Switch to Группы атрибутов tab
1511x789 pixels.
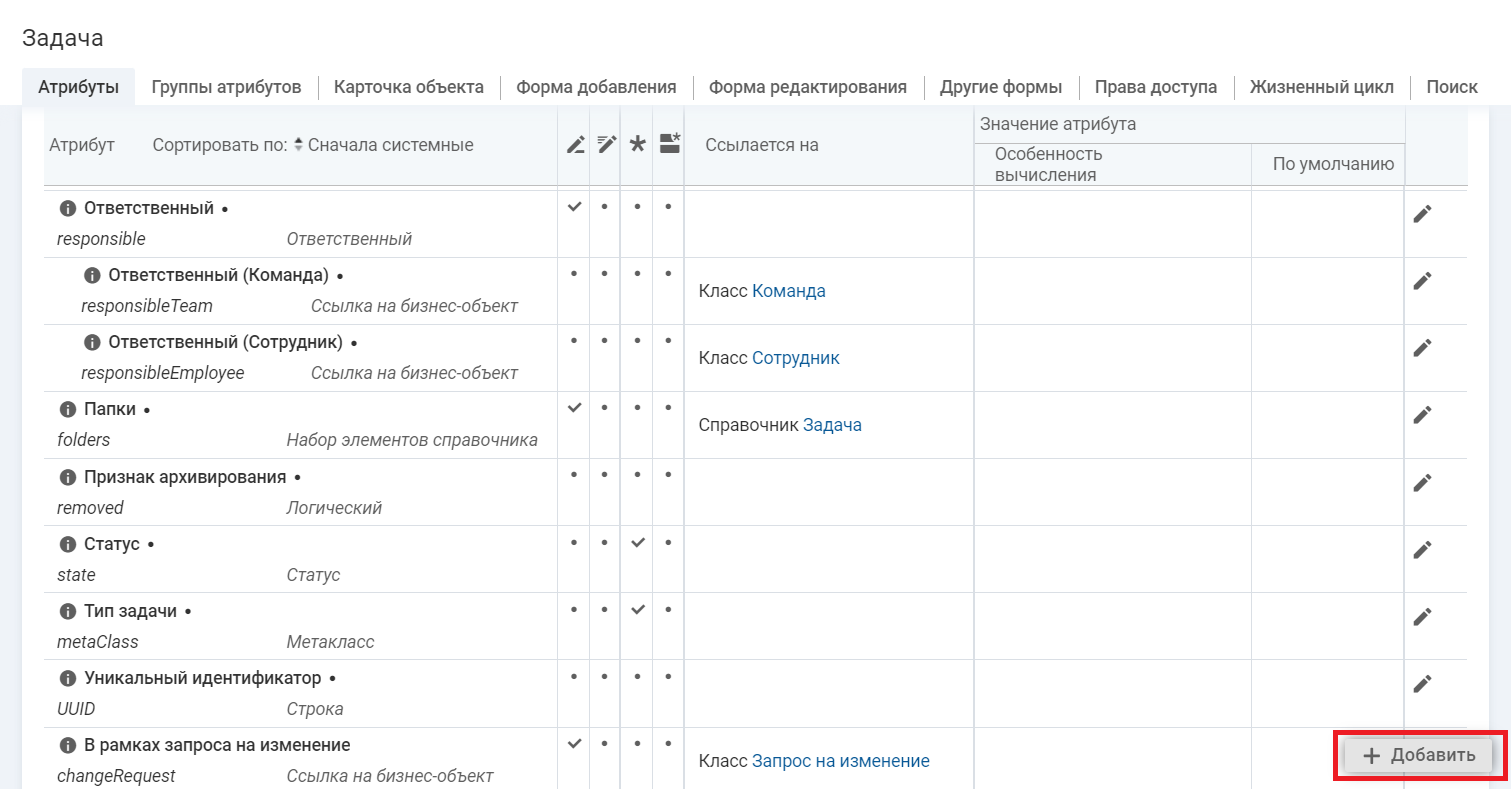pyautogui.click(x=226, y=87)
